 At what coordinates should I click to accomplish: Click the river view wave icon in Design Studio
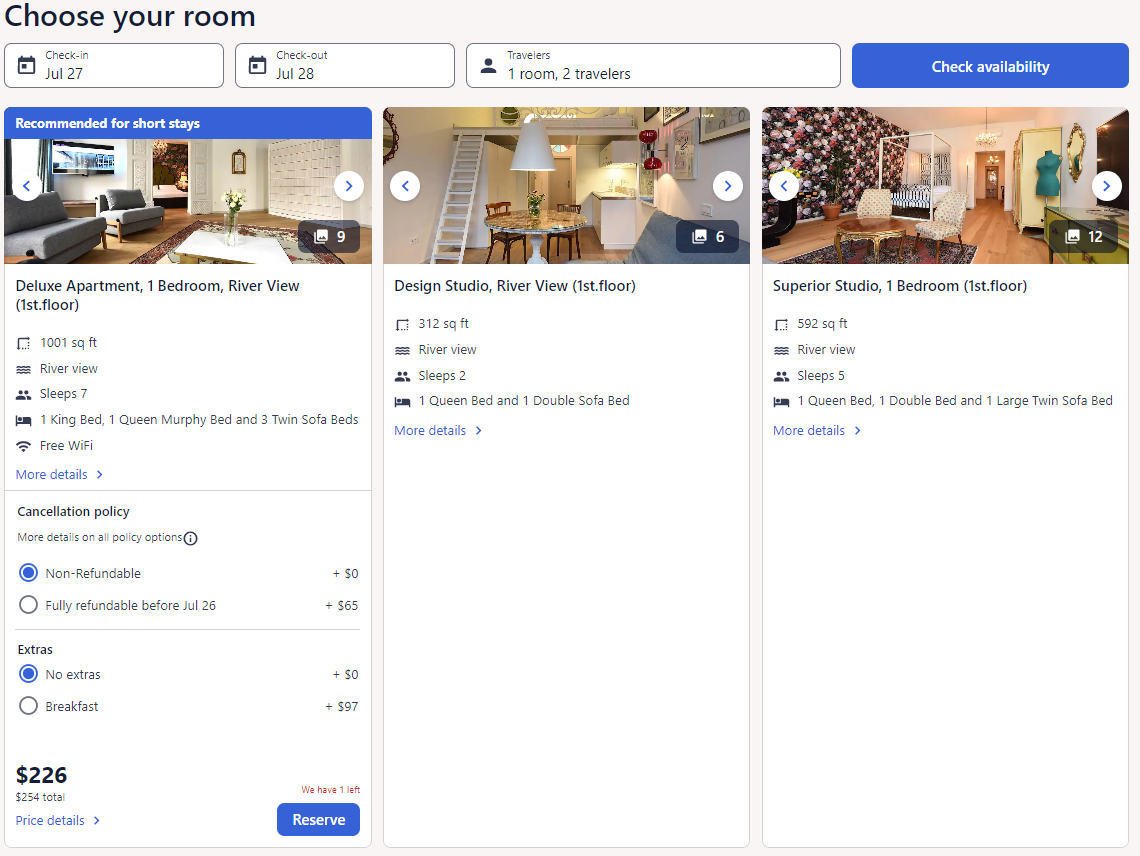click(x=403, y=351)
